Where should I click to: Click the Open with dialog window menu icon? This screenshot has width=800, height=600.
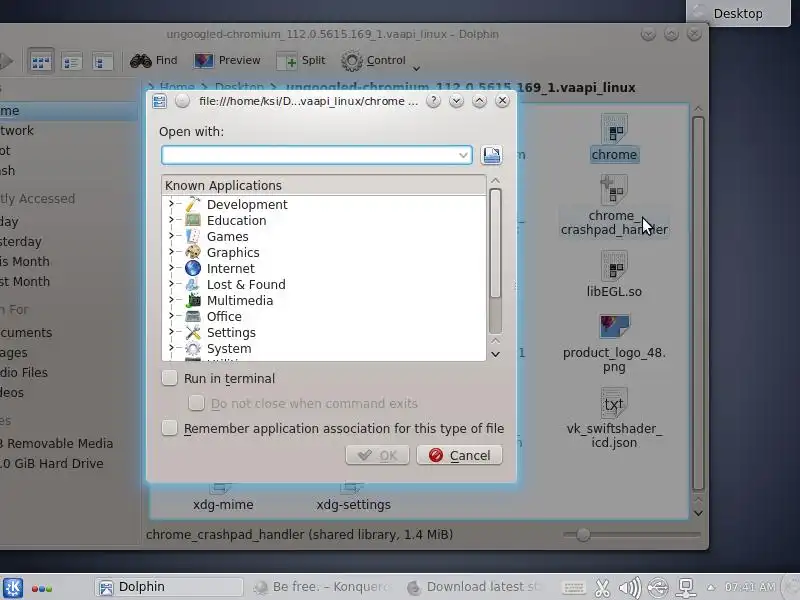click(159, 101)
